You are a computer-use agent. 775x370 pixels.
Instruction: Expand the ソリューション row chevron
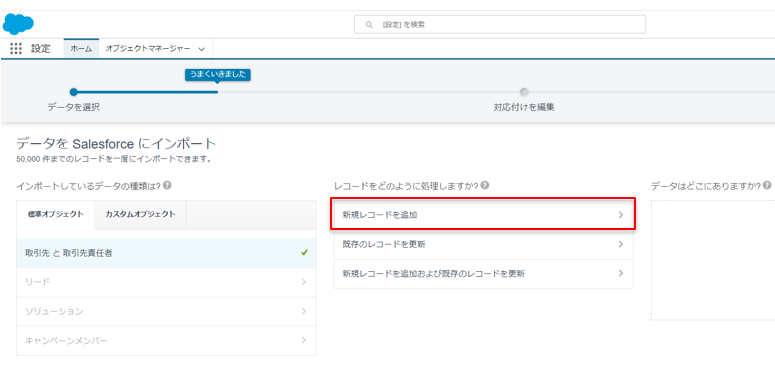[x=303, y=311]
